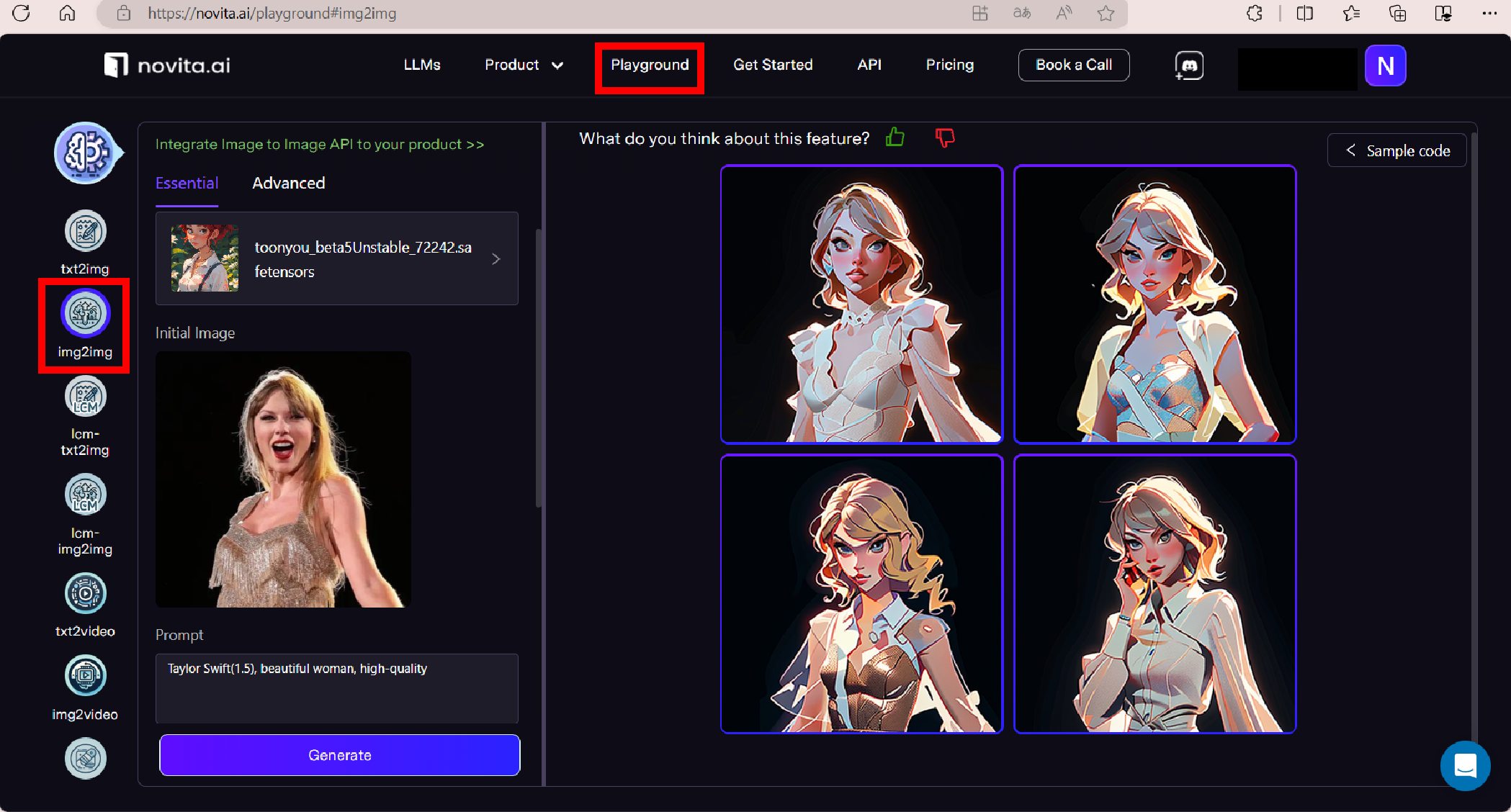Select the top-left generated image thumbnail

coord(861,304)
